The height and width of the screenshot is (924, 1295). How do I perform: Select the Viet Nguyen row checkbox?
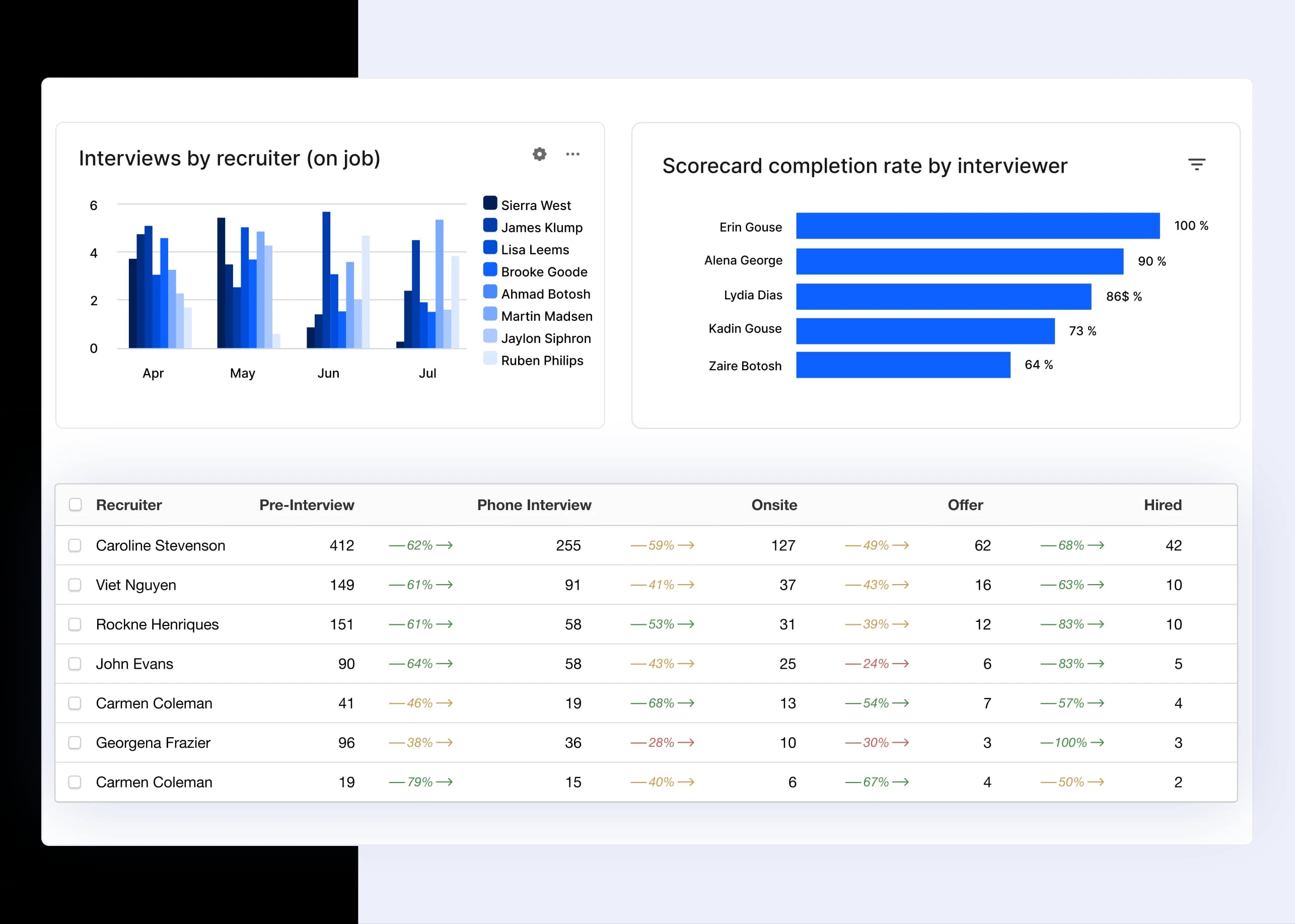pos(75,585)
